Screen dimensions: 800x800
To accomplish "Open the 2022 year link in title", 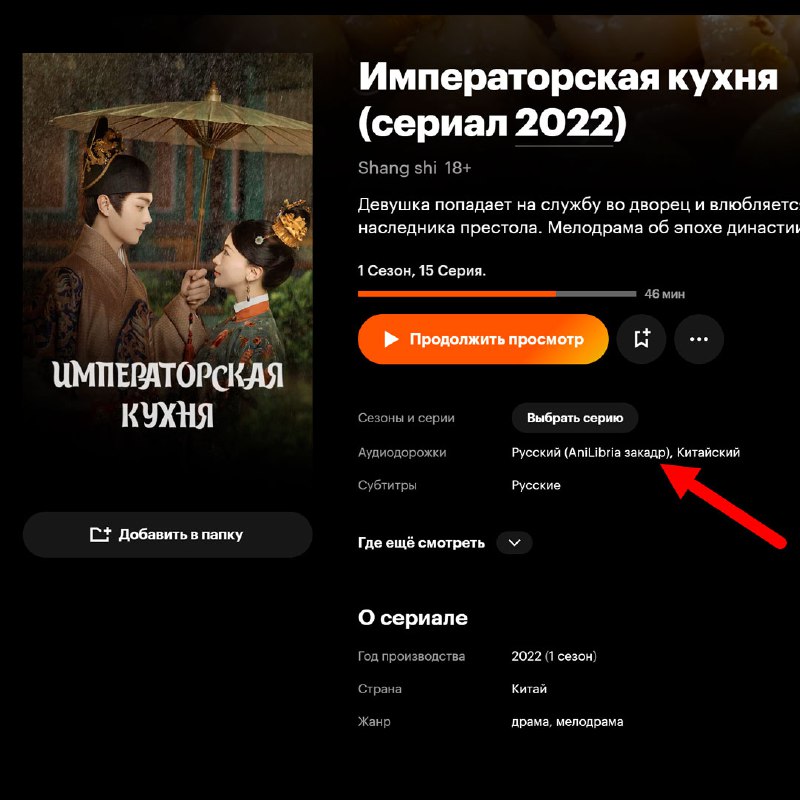I will 564,123.
